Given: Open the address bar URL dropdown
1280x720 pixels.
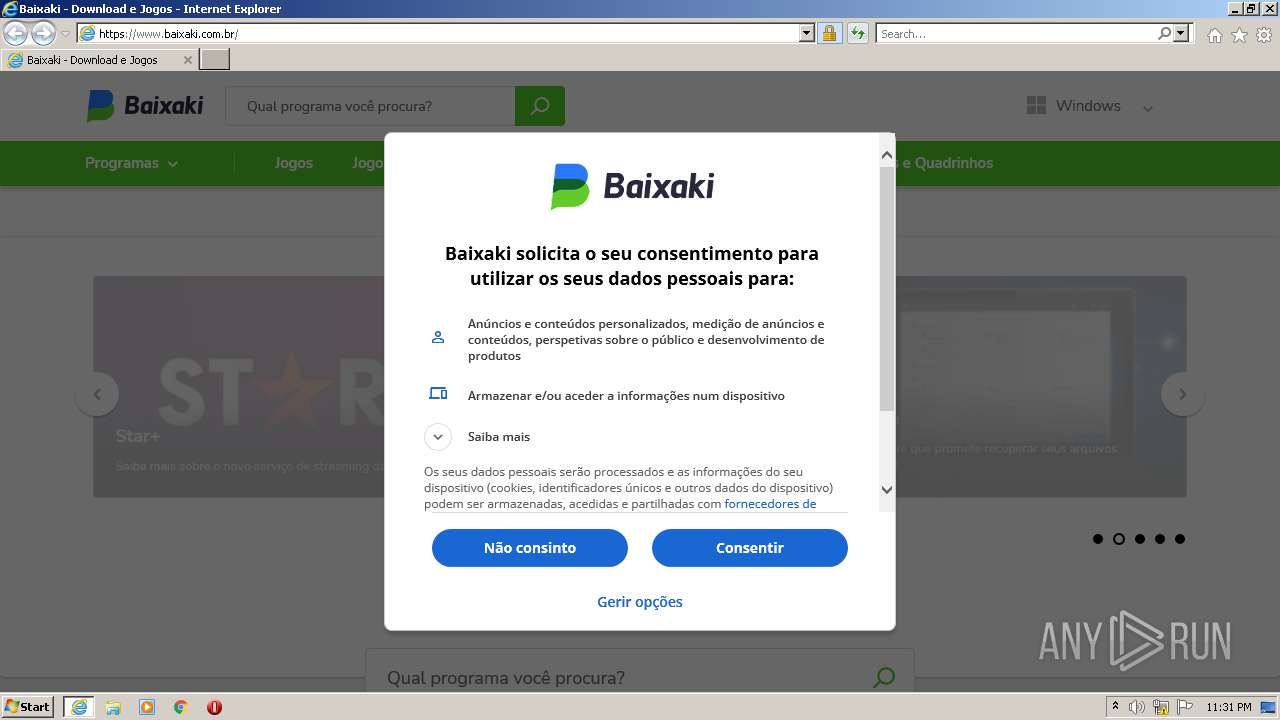Looking at the screenshot, I should tap(807, 33).
